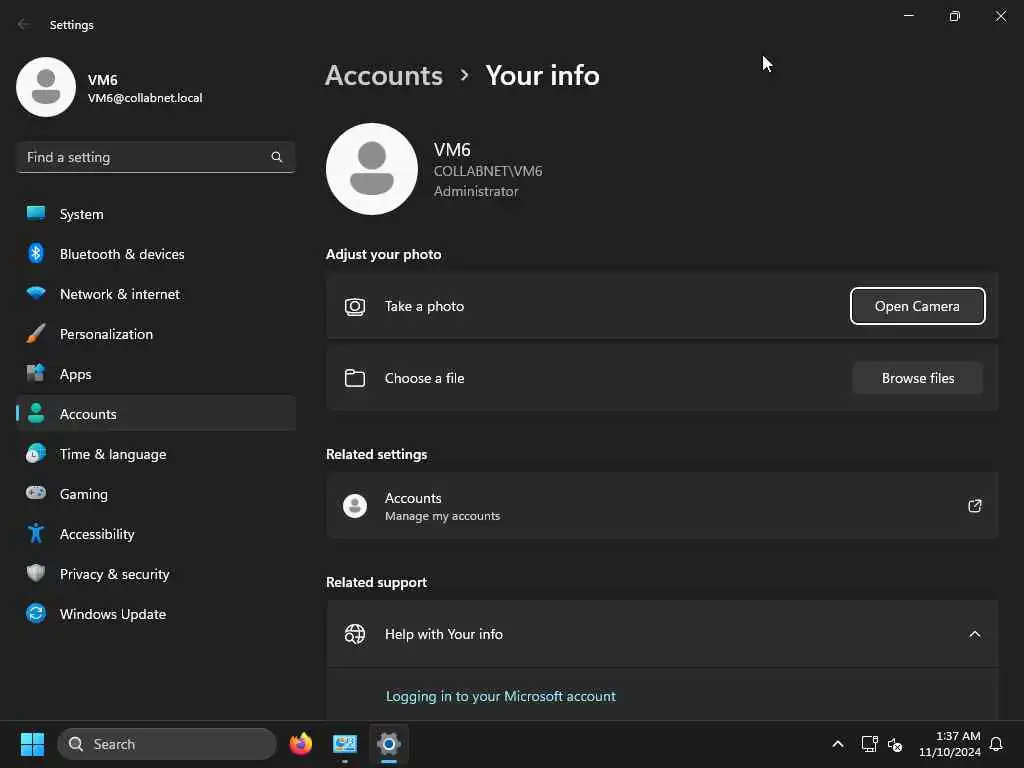
Task: Click the Privacy & security shield icon
Action: click(x=36, y=573)
